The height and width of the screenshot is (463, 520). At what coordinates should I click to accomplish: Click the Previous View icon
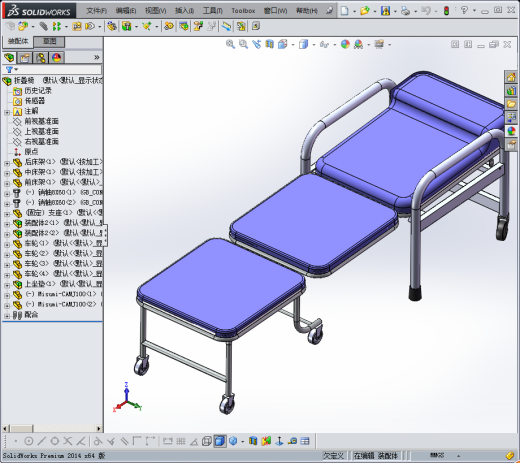256,44
